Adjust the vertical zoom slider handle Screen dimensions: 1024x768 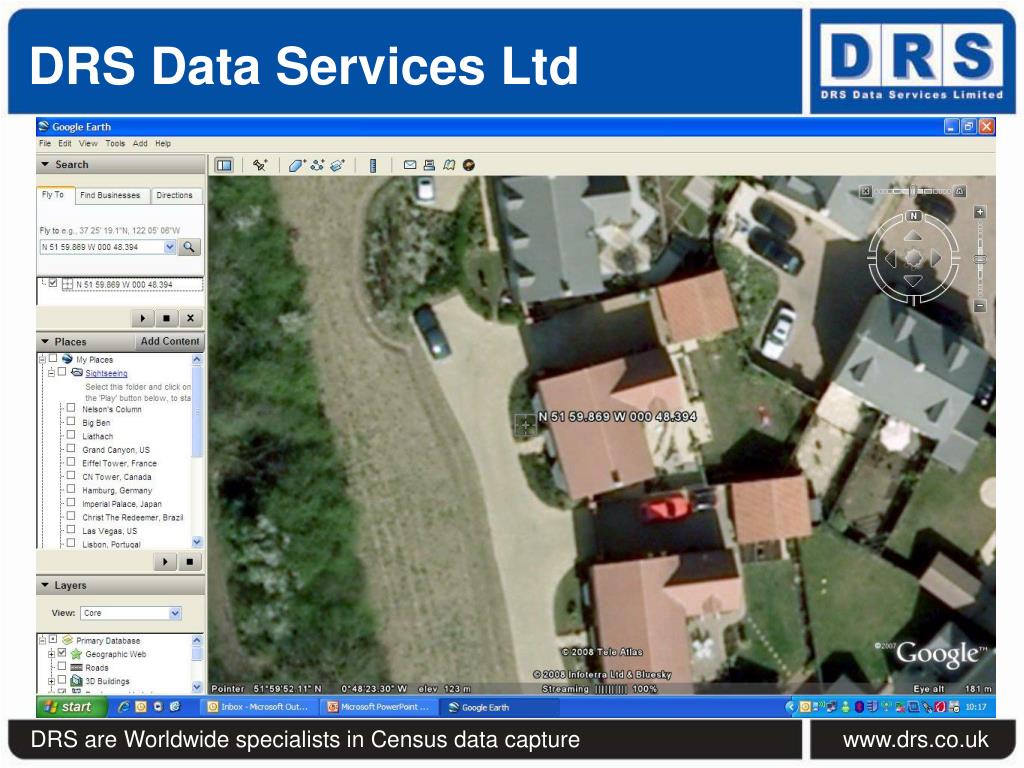pos(980,259)
